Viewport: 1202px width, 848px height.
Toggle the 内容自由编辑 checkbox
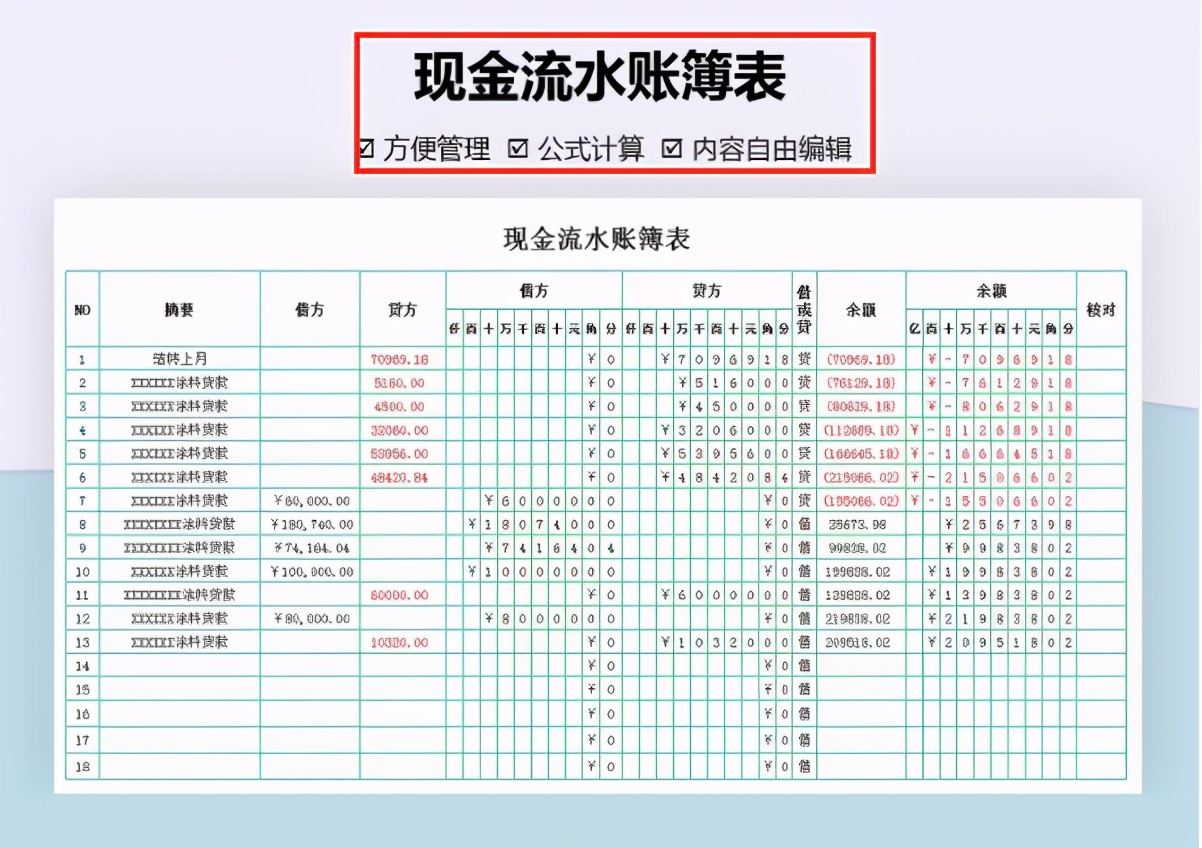tap(673, 148)
